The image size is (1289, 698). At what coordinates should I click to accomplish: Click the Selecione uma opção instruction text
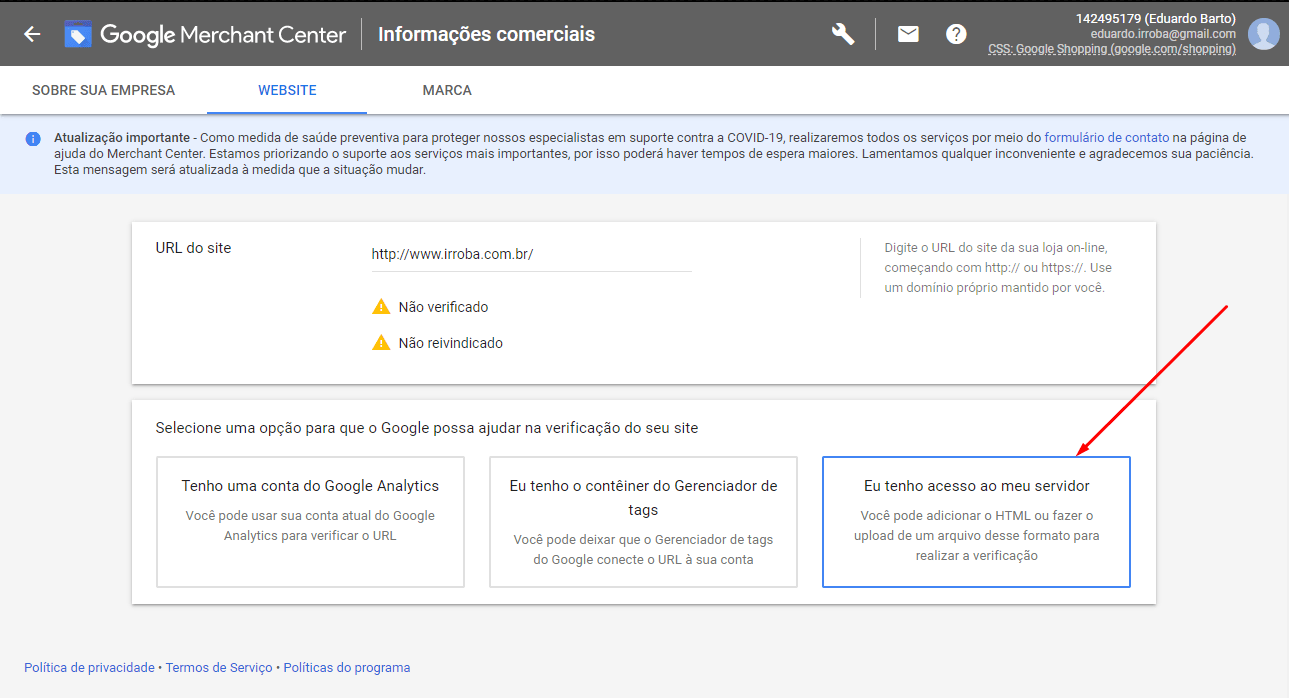pyautogui.click(x=427, y=428)
